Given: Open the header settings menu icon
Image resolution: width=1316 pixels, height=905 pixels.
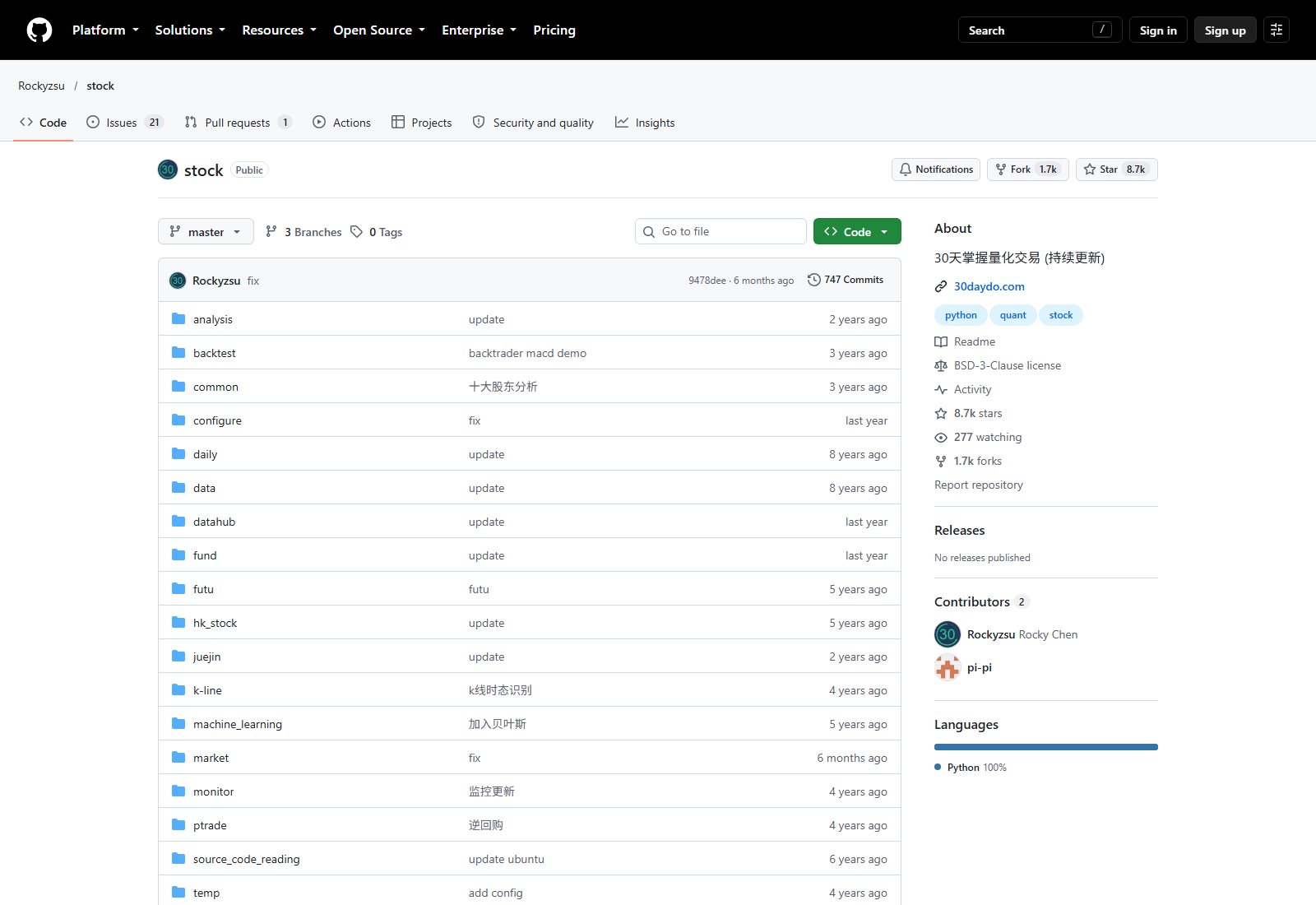Looking at the screenshot, I should [1277, 30].
